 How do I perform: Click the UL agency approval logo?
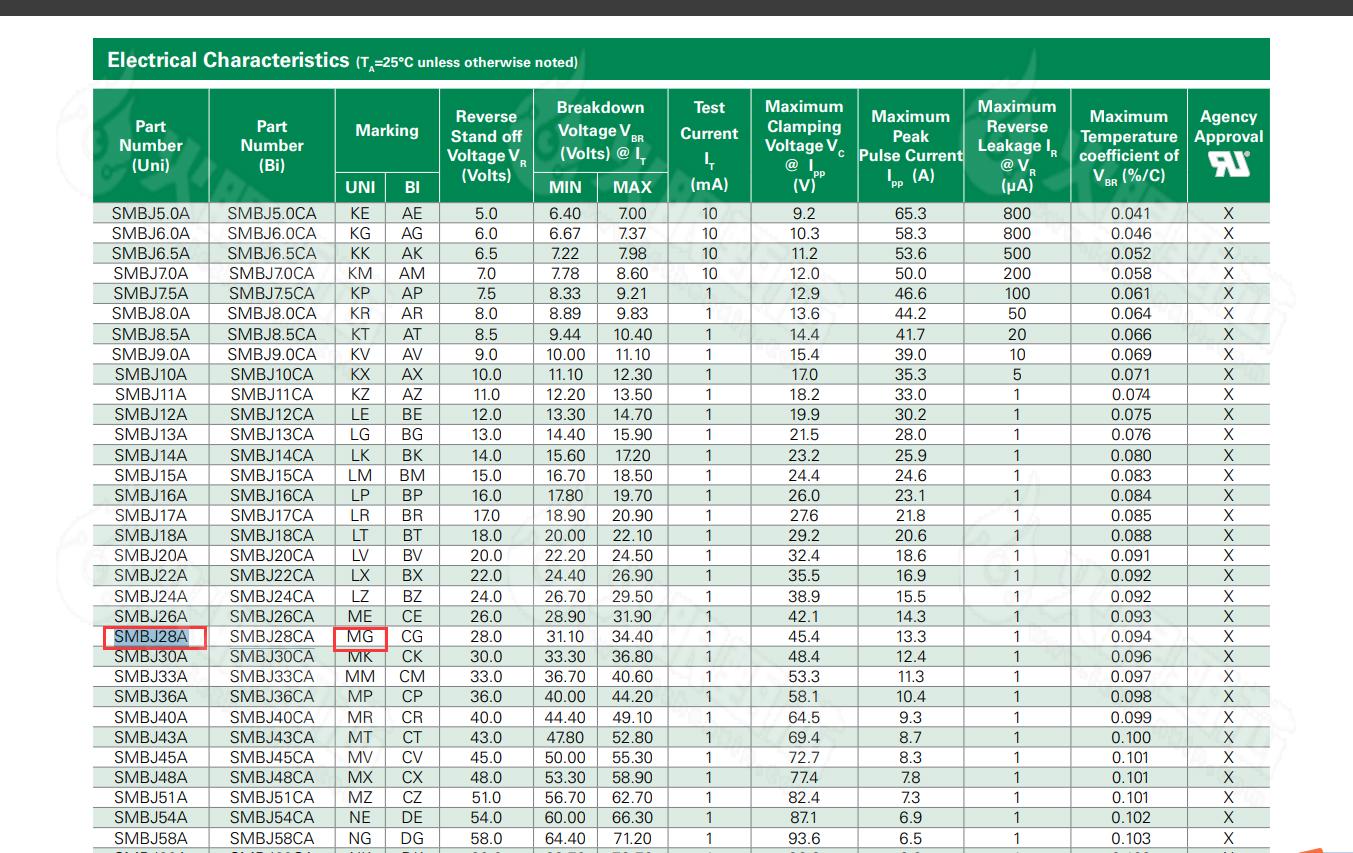click(1228, 164)
